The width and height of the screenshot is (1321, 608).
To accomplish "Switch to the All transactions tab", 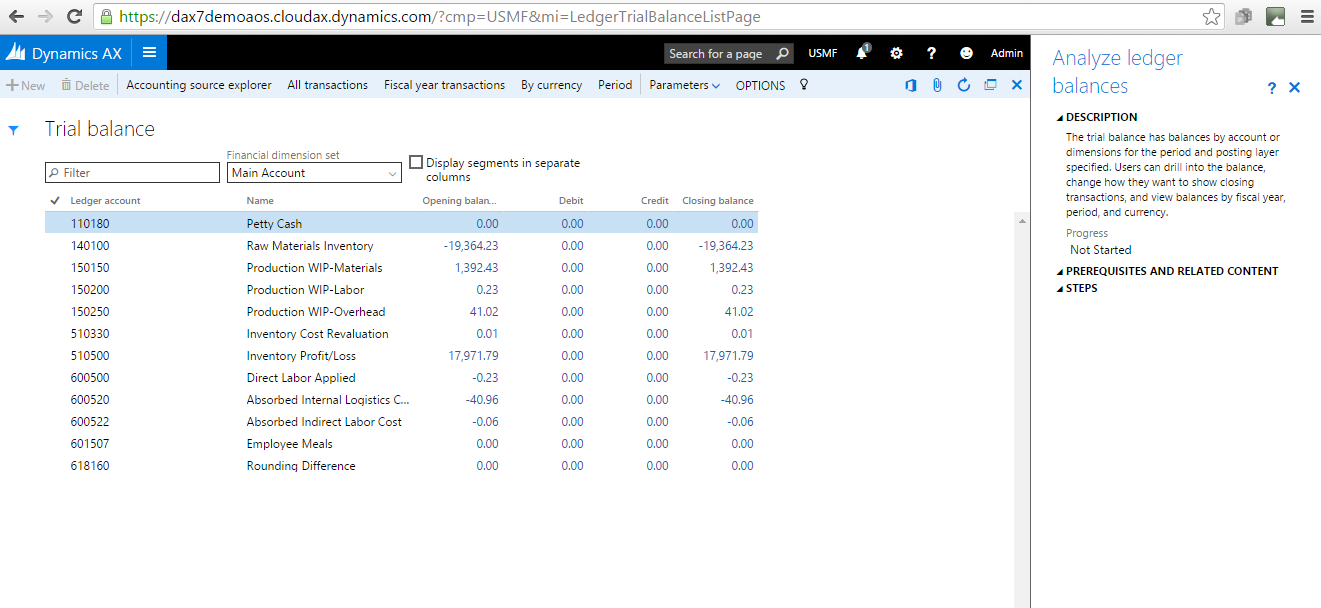I will pyautogui.click(x=327, y=85).
